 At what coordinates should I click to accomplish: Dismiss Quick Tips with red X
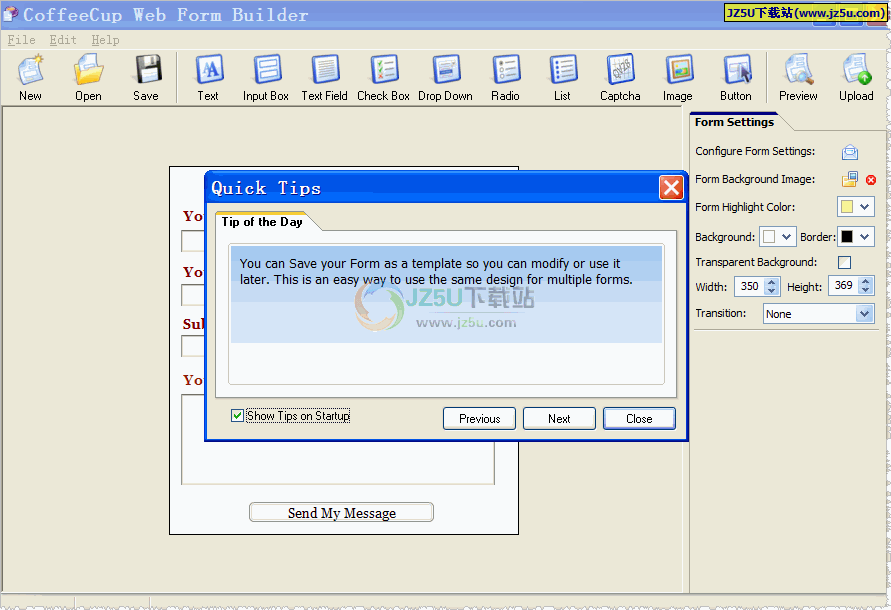pos(671,188)
